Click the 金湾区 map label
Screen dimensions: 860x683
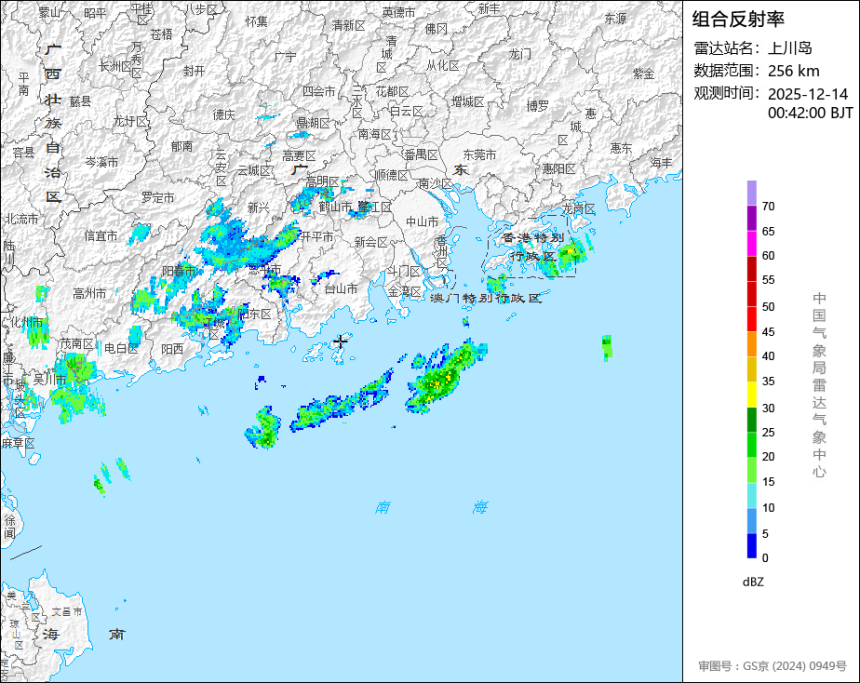(404, 292)
